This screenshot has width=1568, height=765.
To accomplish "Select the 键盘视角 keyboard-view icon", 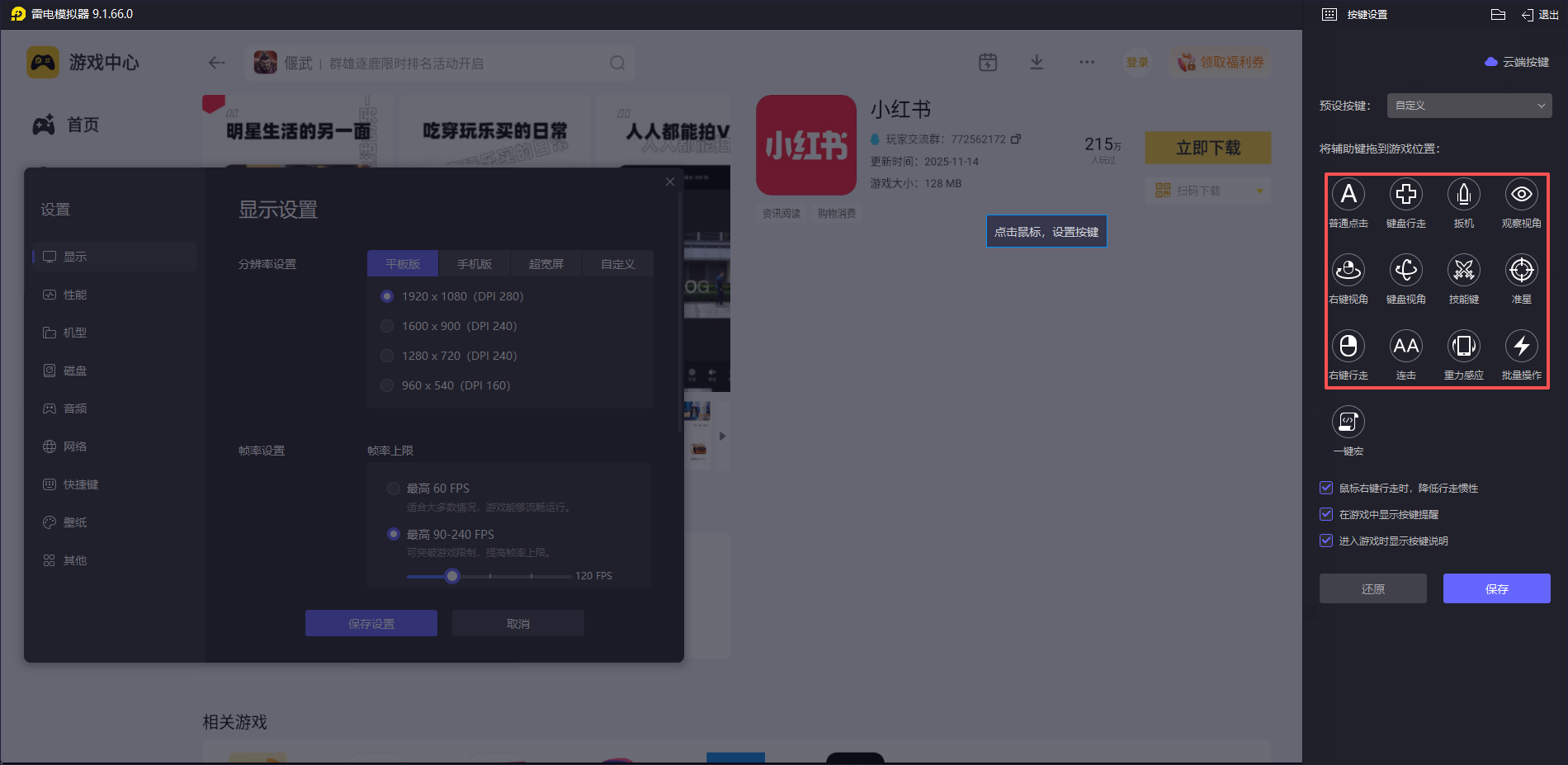I will coord(1406,271).
